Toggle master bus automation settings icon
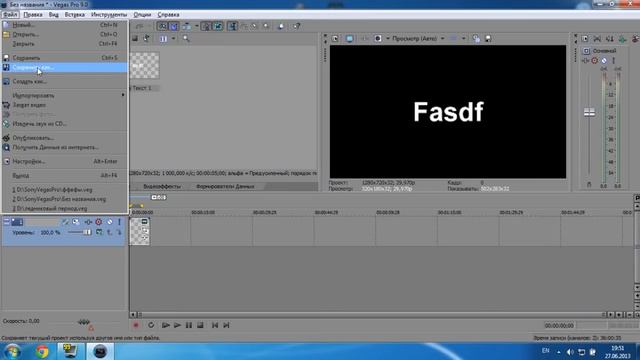 coord(595,61)
